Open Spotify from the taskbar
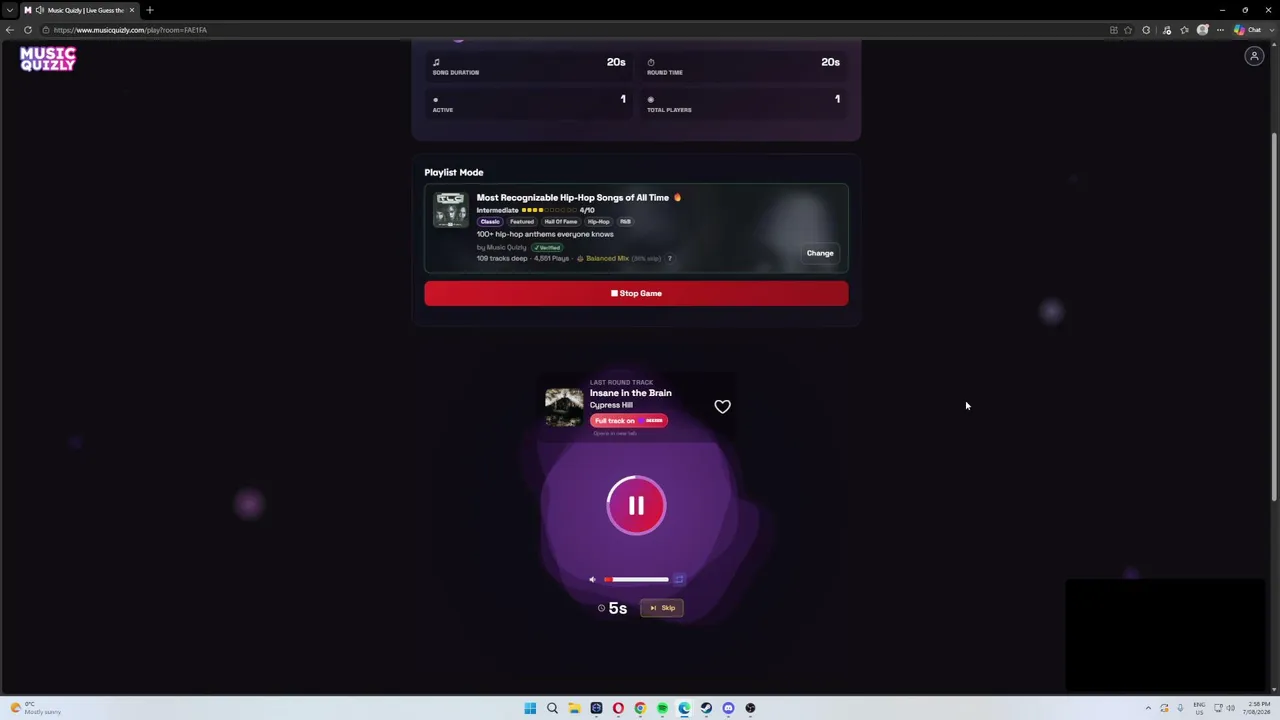Screen dimensions: 1280x720 tap(662, 708)
